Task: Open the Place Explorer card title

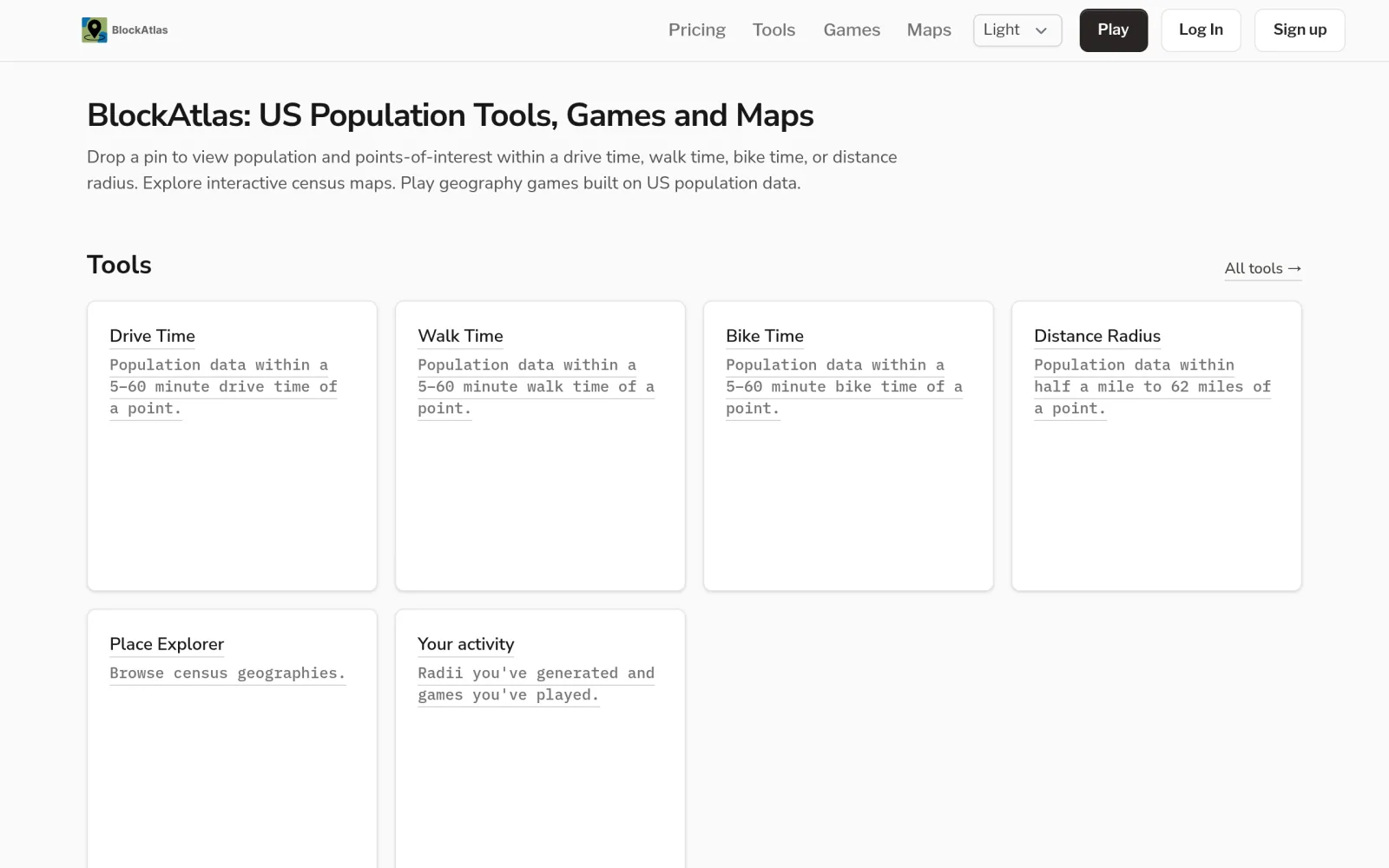Action: 167,644
